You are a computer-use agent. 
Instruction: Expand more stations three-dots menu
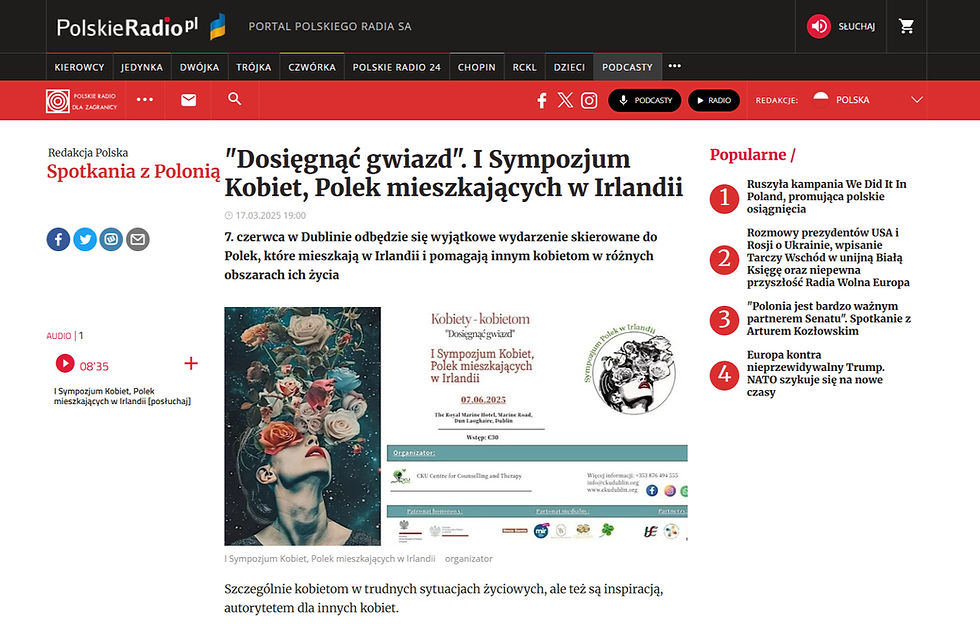click(x=674, y=66)
